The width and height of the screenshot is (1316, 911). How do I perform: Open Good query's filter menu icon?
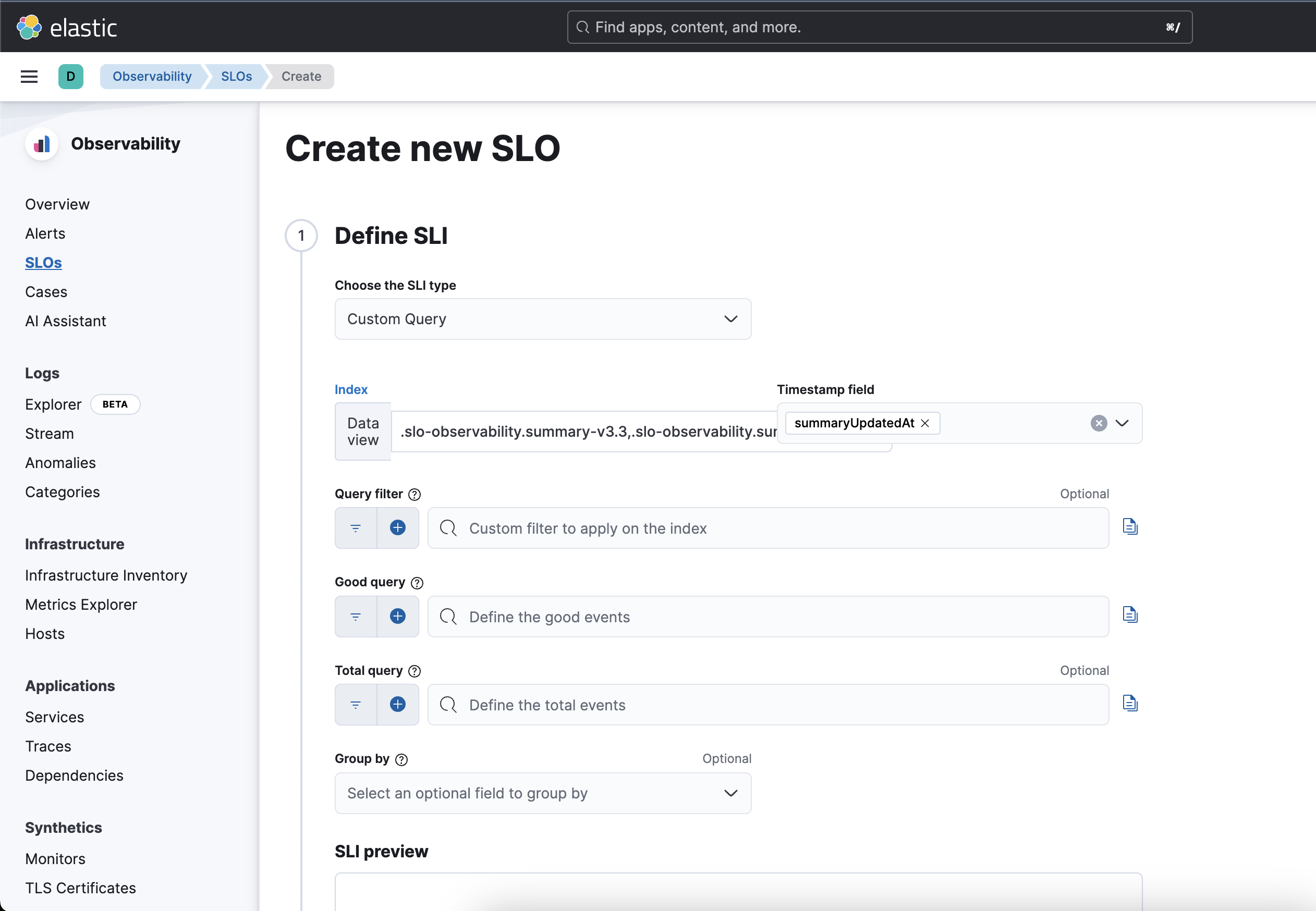pyautogui.click(x=356, y=617)
